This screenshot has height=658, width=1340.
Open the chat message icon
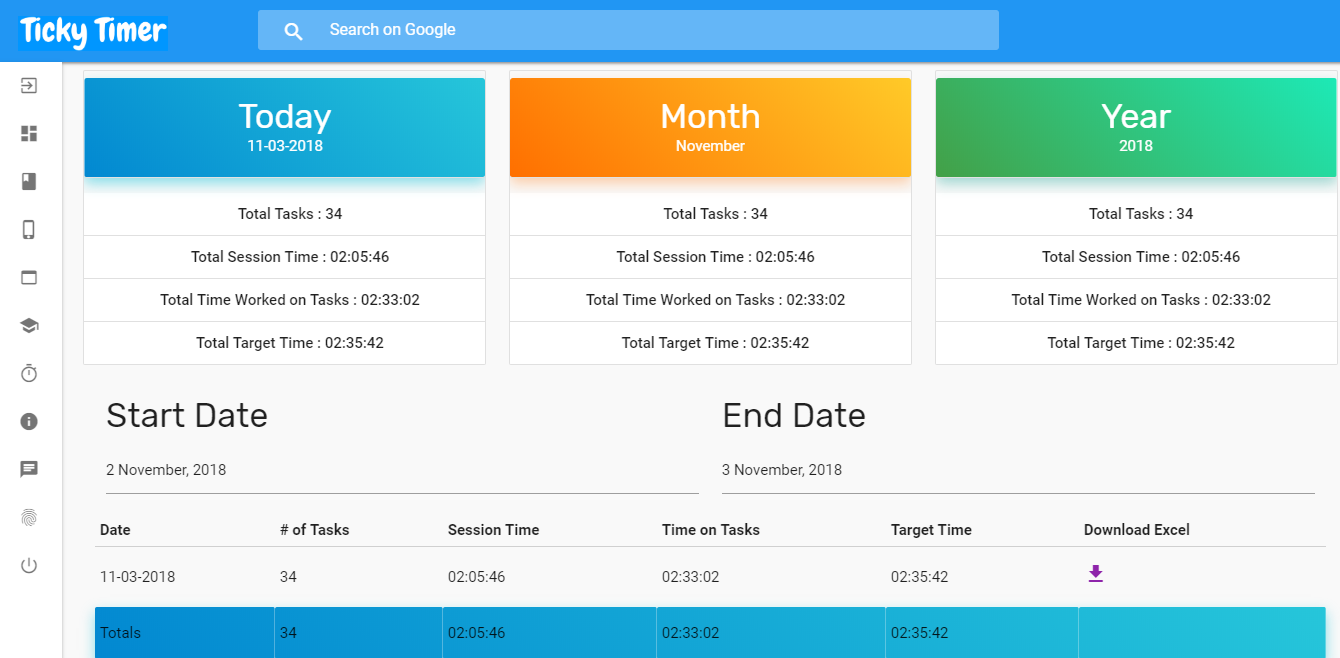point(29,469)
